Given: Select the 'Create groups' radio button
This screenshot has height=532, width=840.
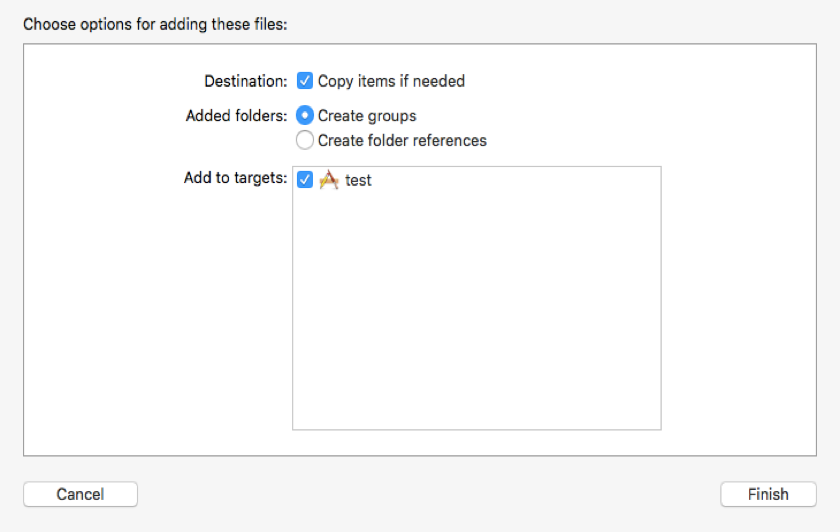Looking at the screenshot, I should click(x=306, y=115).
